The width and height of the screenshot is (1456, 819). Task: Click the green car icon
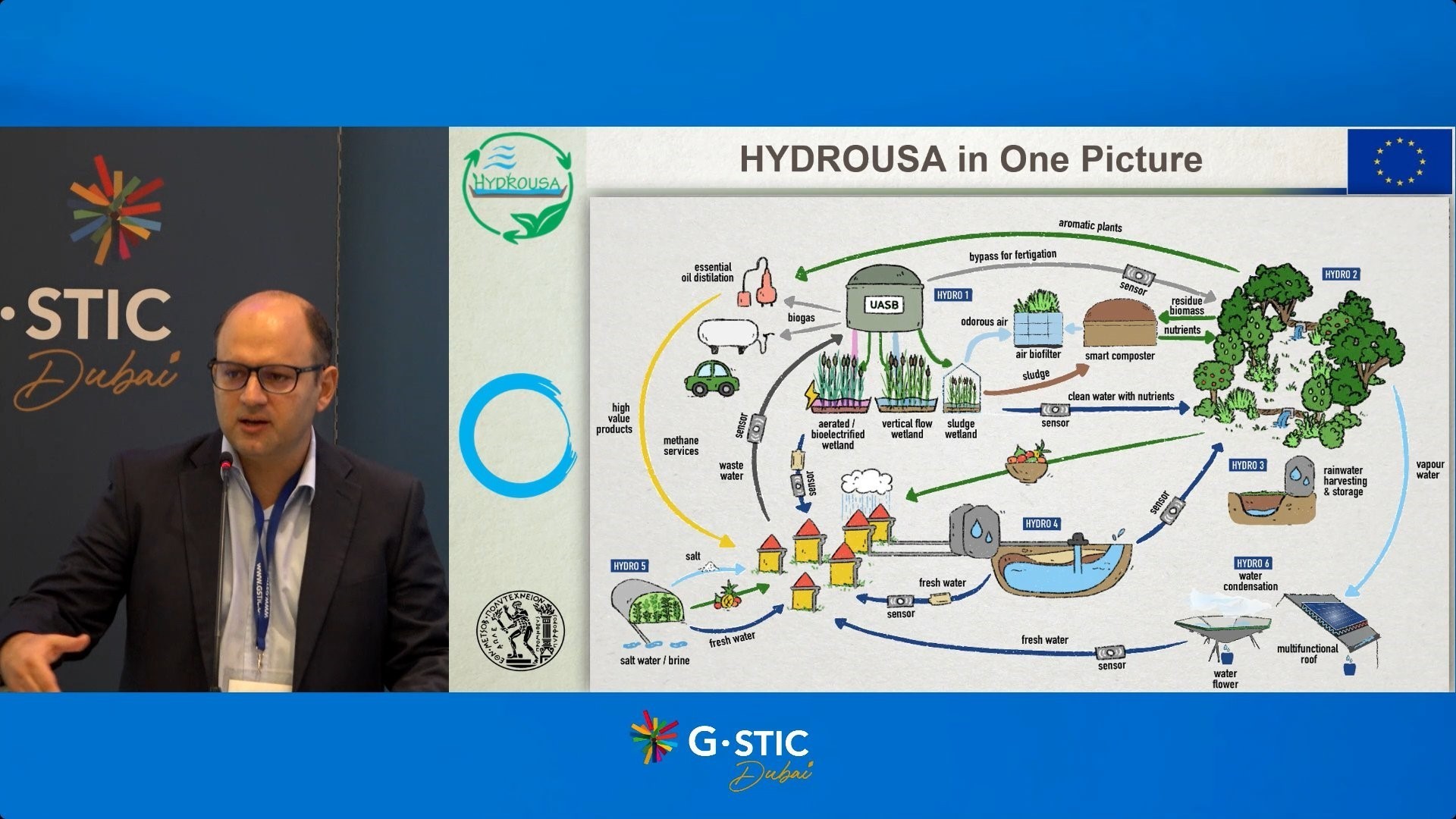click(x=711, y=378)
